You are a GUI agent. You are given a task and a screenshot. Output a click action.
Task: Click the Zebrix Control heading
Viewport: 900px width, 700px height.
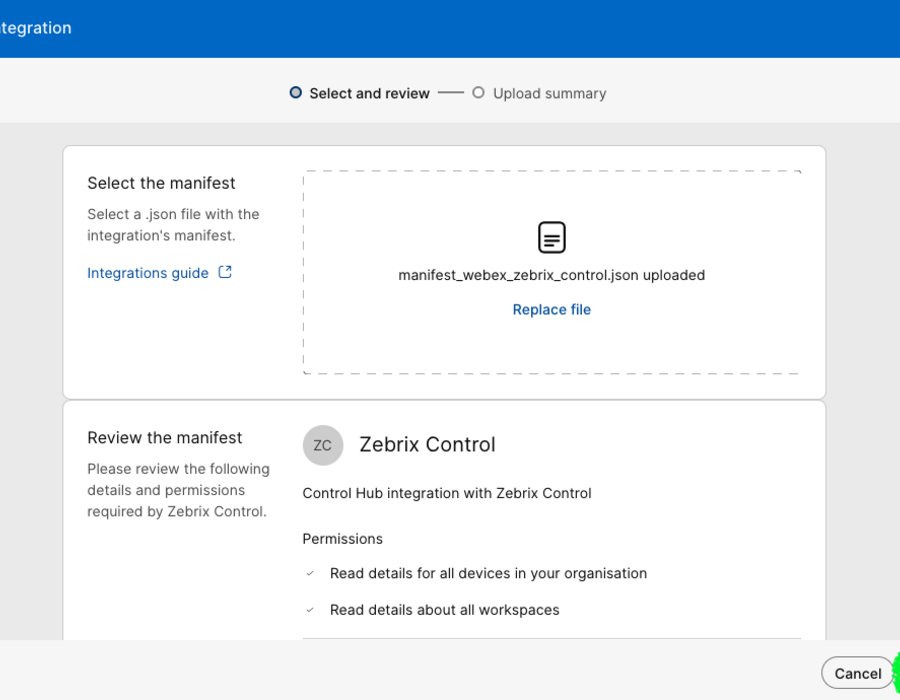[x=427, y=445]
